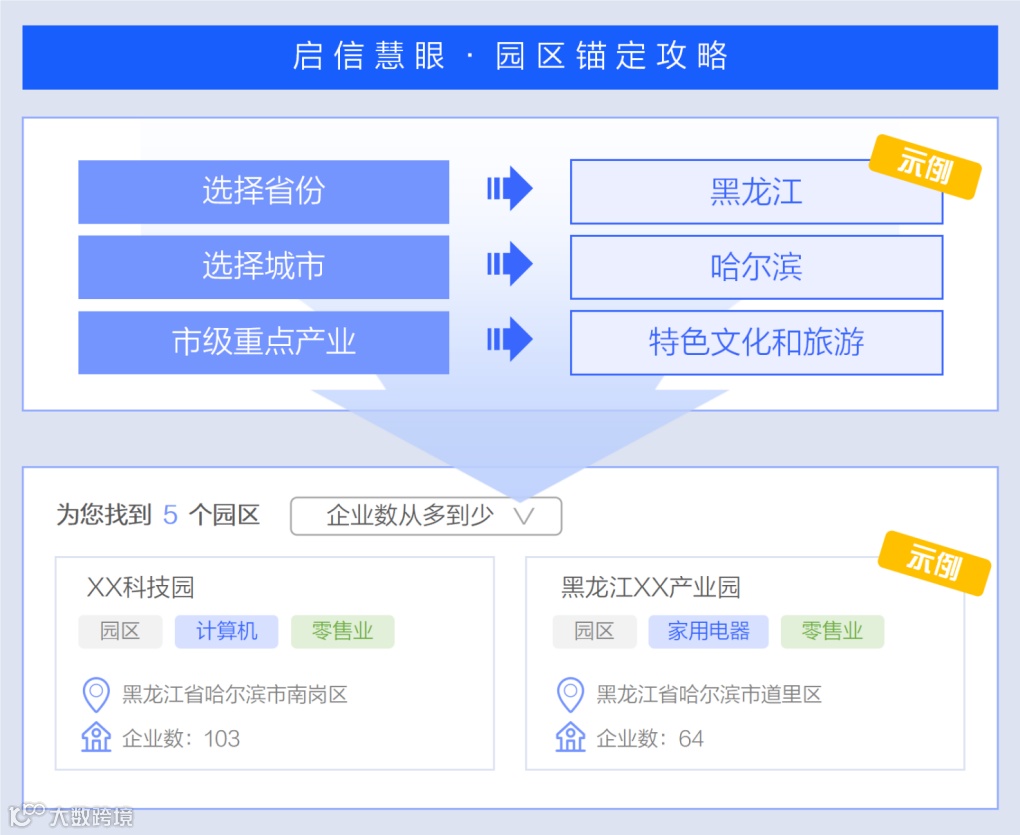
Task: Click the building icon beside 企业数: 64
Action: (570, 737)
